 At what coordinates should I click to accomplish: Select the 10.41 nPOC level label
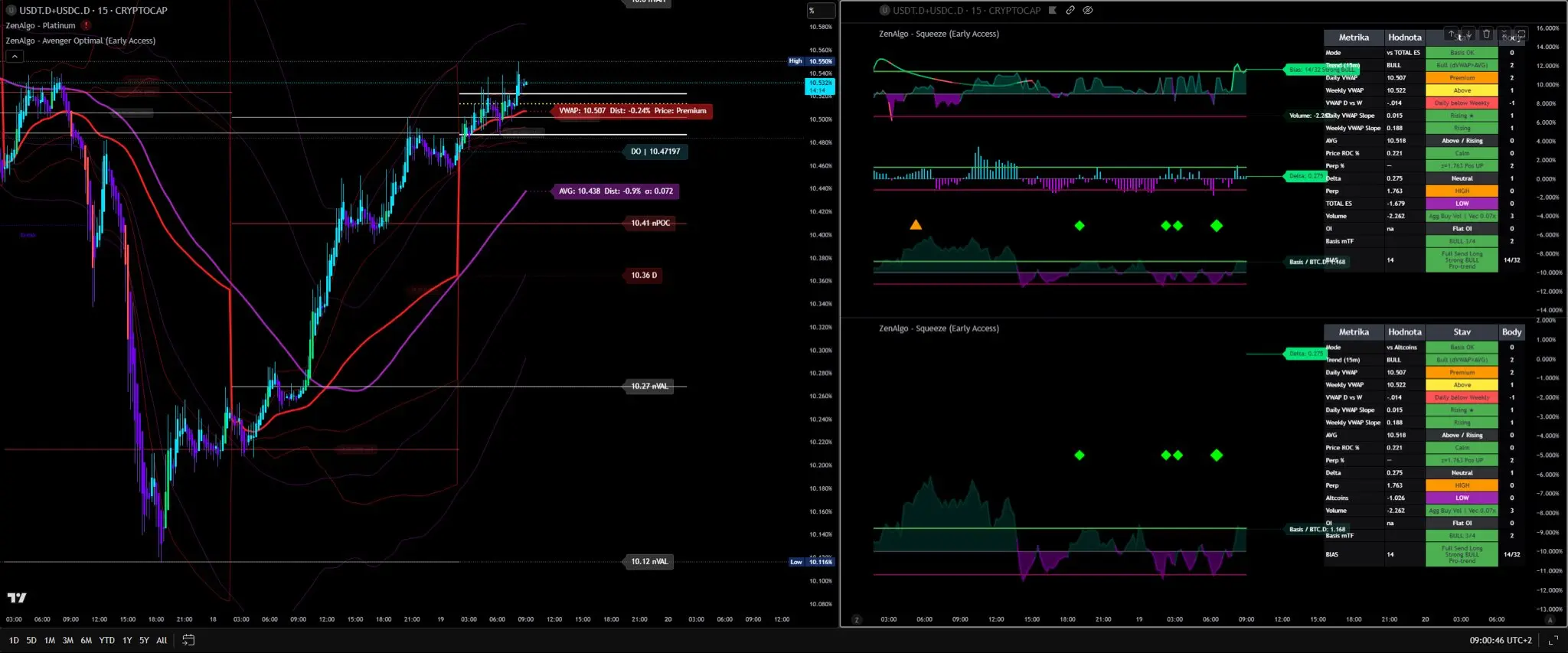click(x=650, y=224)
